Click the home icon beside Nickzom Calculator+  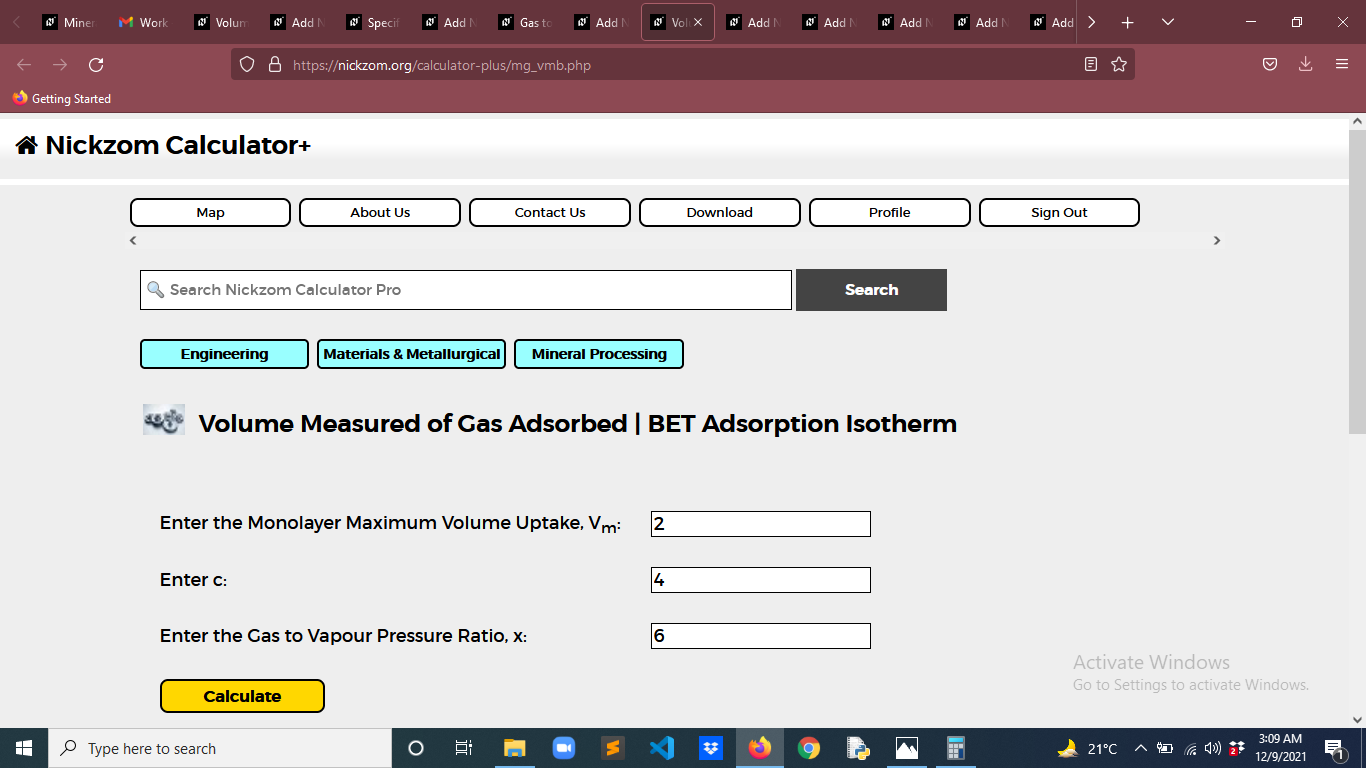[27, 146]
